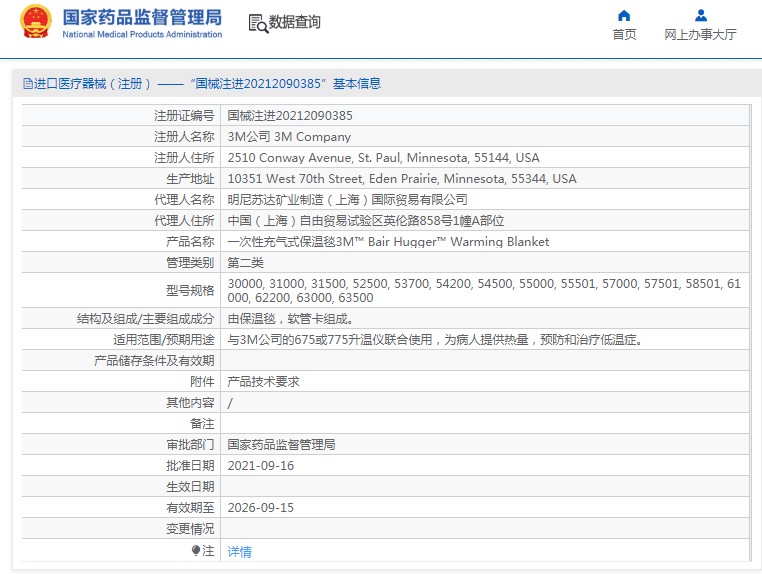Click the user icon for online service hall
762x574 pixels.
(701, 16)
